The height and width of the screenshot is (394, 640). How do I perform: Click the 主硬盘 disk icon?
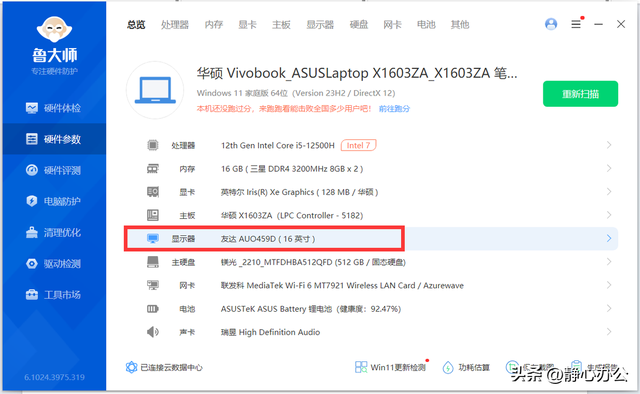click(x=153, y=262)
